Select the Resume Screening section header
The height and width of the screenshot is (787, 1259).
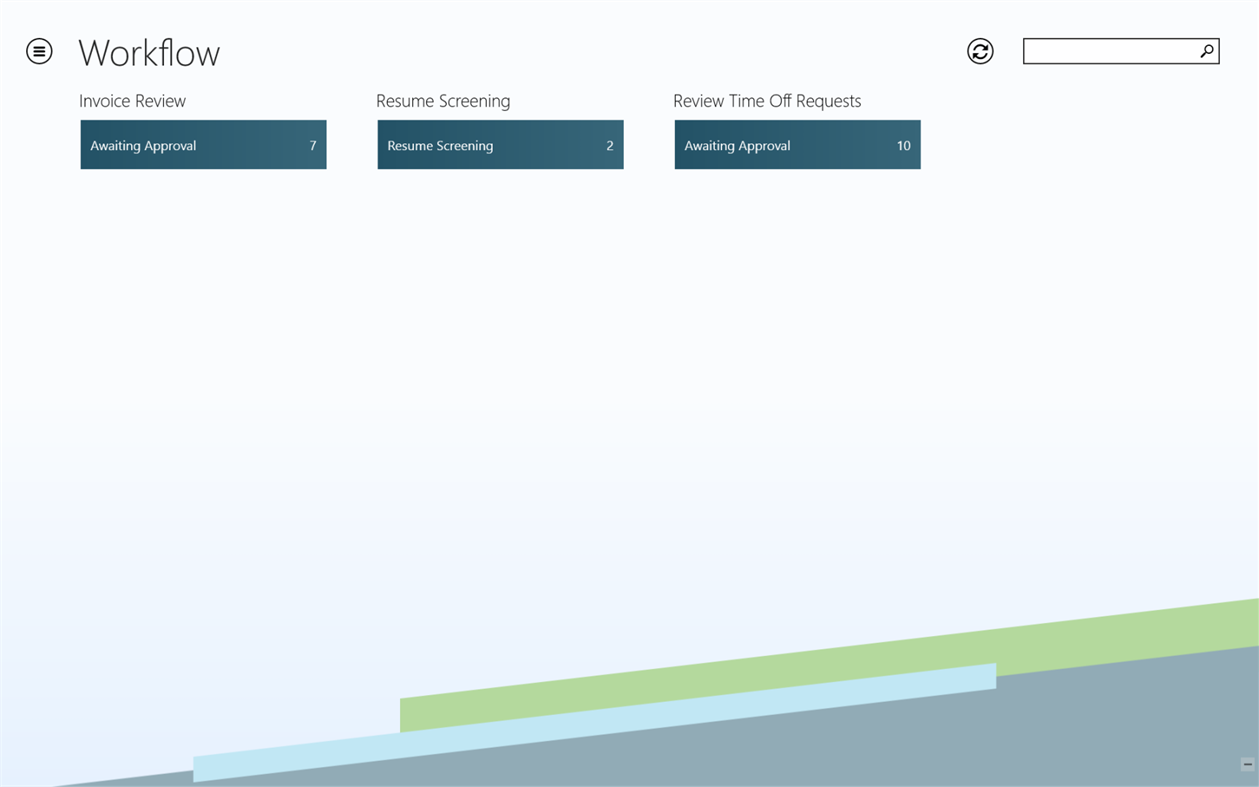pyautogui.click(x=442, y=100)
